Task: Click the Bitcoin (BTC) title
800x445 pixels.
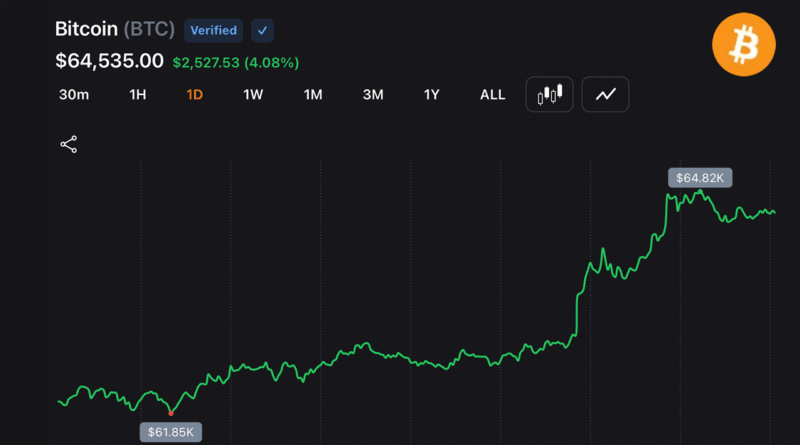Action: pyautogui.click(x=115, y=29)
